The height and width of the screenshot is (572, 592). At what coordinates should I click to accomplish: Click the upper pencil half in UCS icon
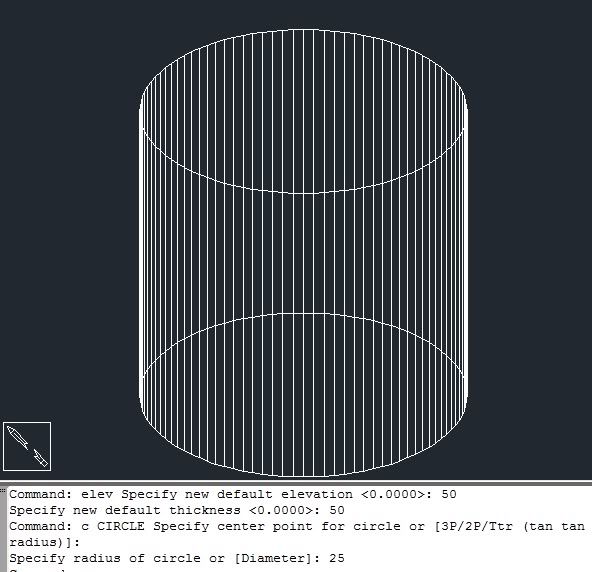pyautogui.click(x=17, y=438)
